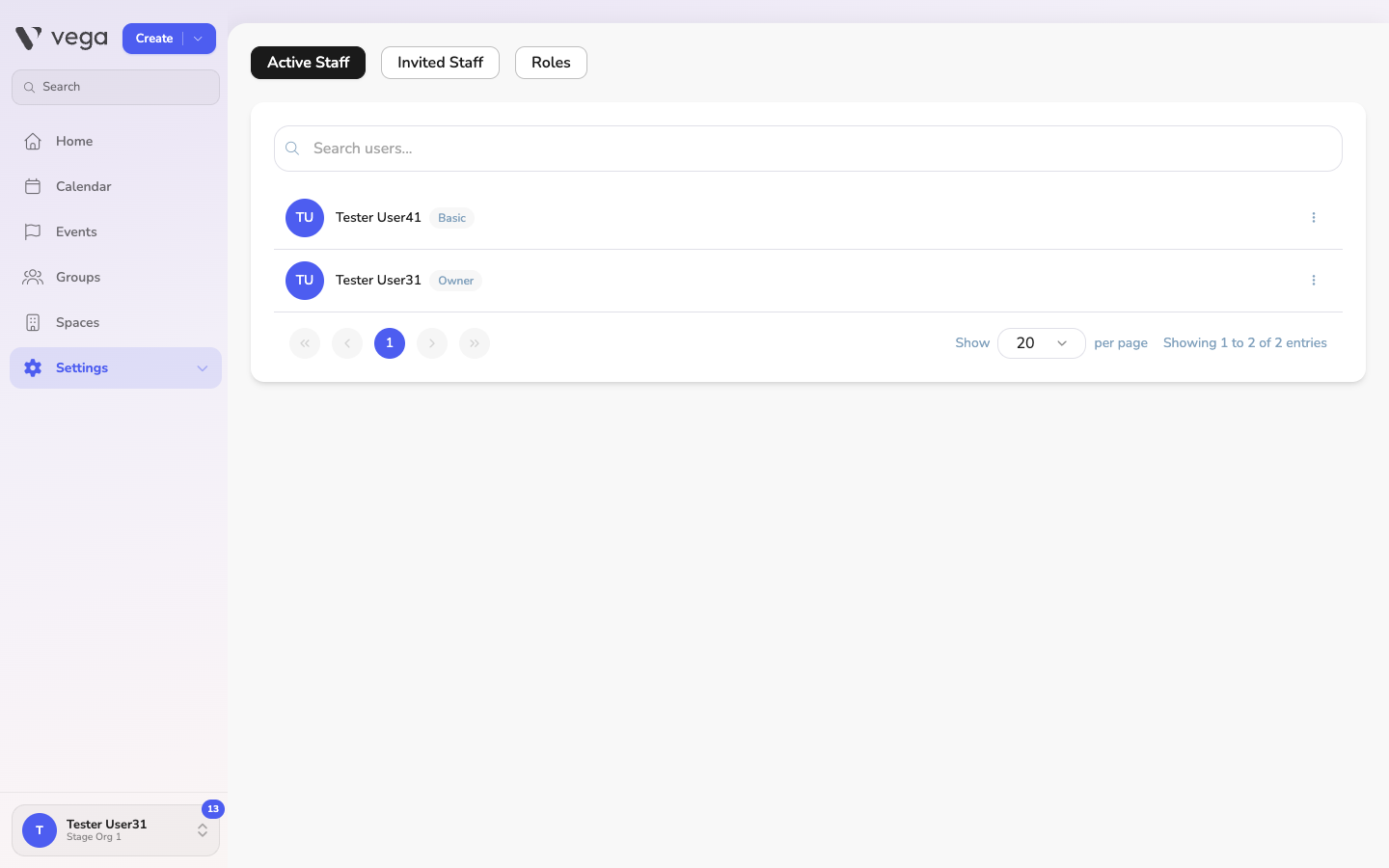
Task: Click the Groups people icon
Action: pos(33,278)
